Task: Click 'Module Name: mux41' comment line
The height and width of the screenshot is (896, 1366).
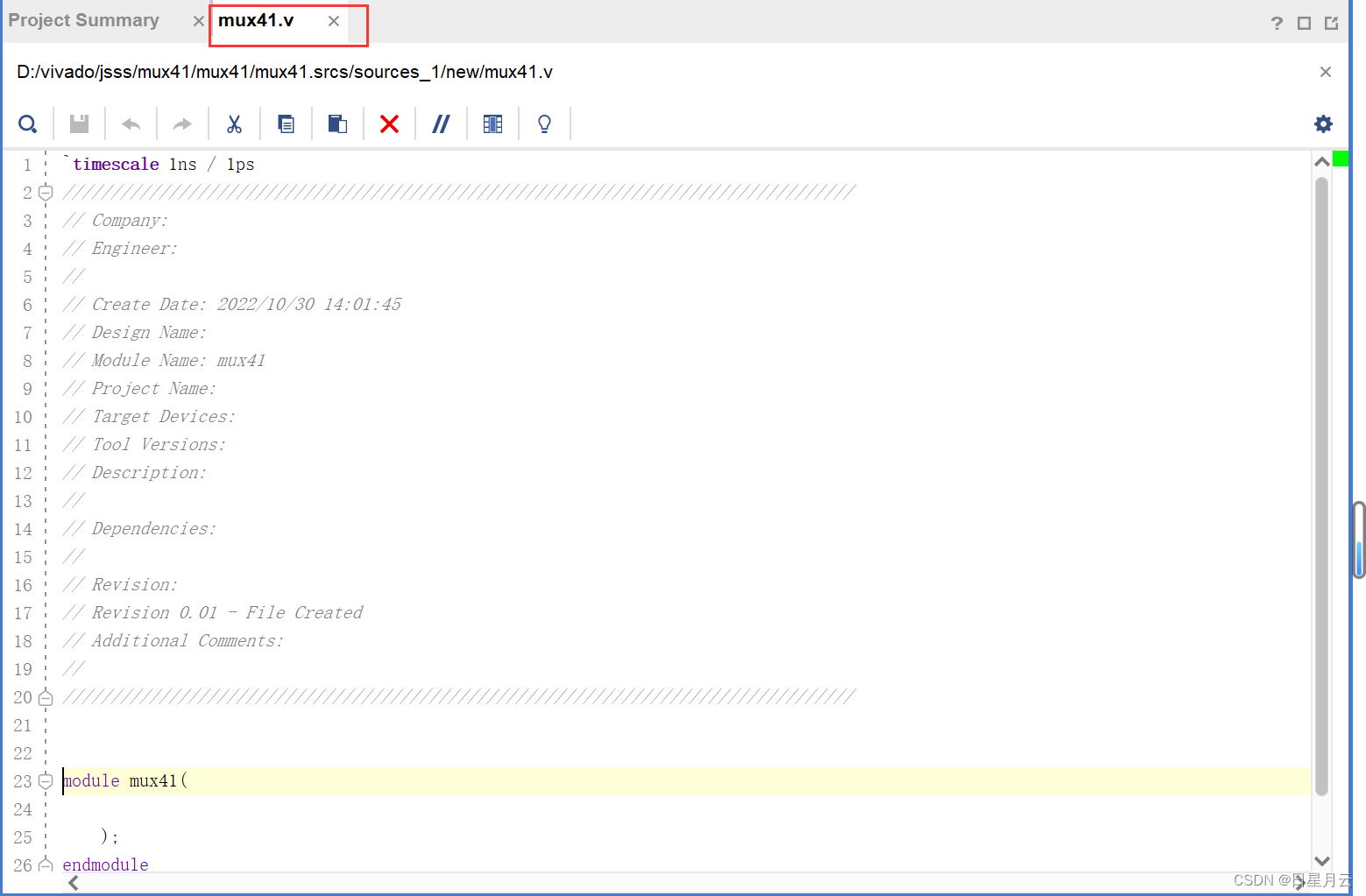Action: (x=164, y=360)
